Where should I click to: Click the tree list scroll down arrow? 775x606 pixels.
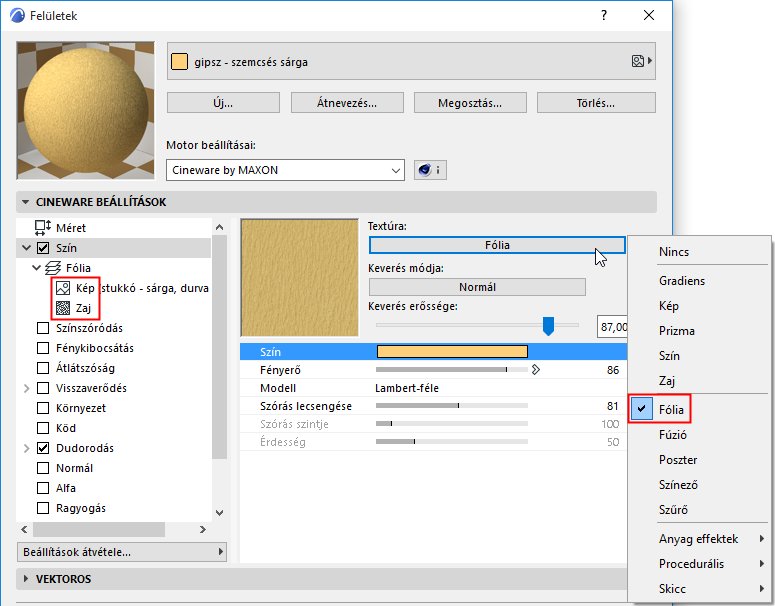pyautogui.click(x=220, y=513)
